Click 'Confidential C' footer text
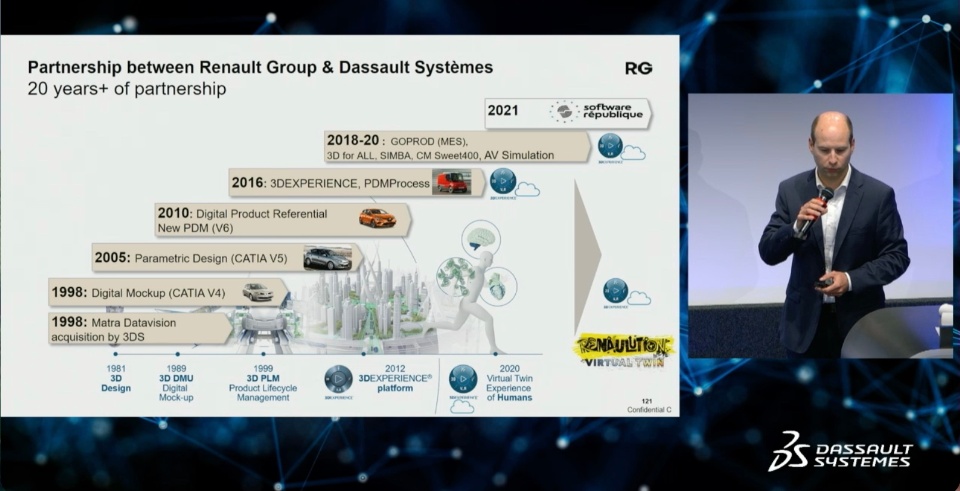The width and height of the screenshot is (960, 491). point(648,410)
